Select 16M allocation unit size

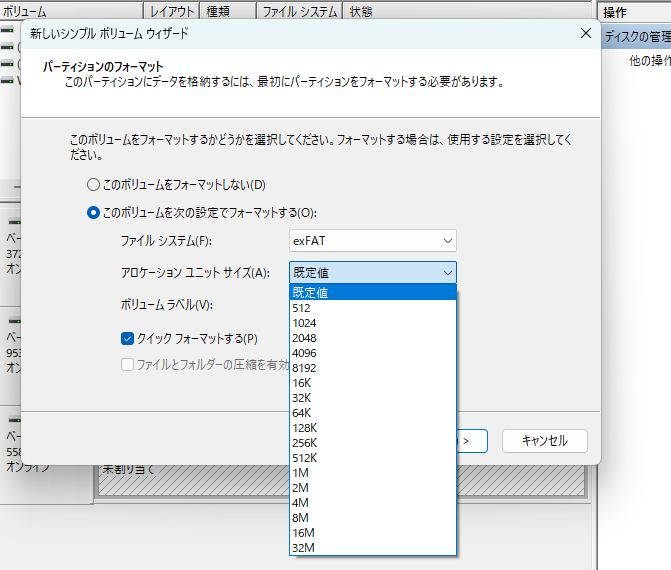(x=373, y=533)
